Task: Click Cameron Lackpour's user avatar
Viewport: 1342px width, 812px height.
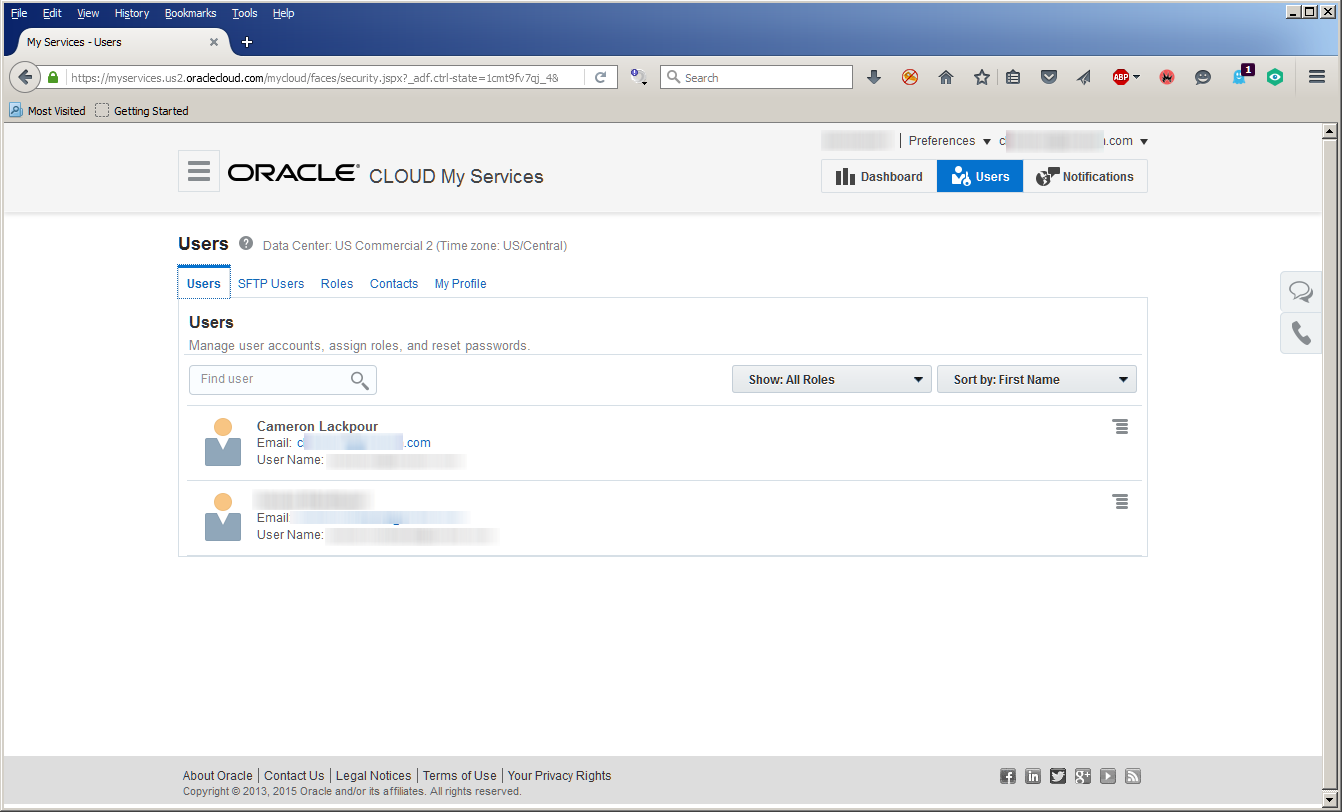Action: (223, 442)
